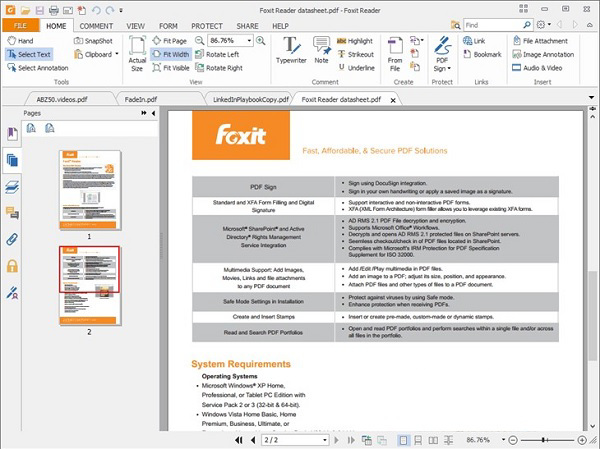The width and height of the screenshot is (600, 449).
Task: Select page 2 thumbnail
Action: (90, 286)
